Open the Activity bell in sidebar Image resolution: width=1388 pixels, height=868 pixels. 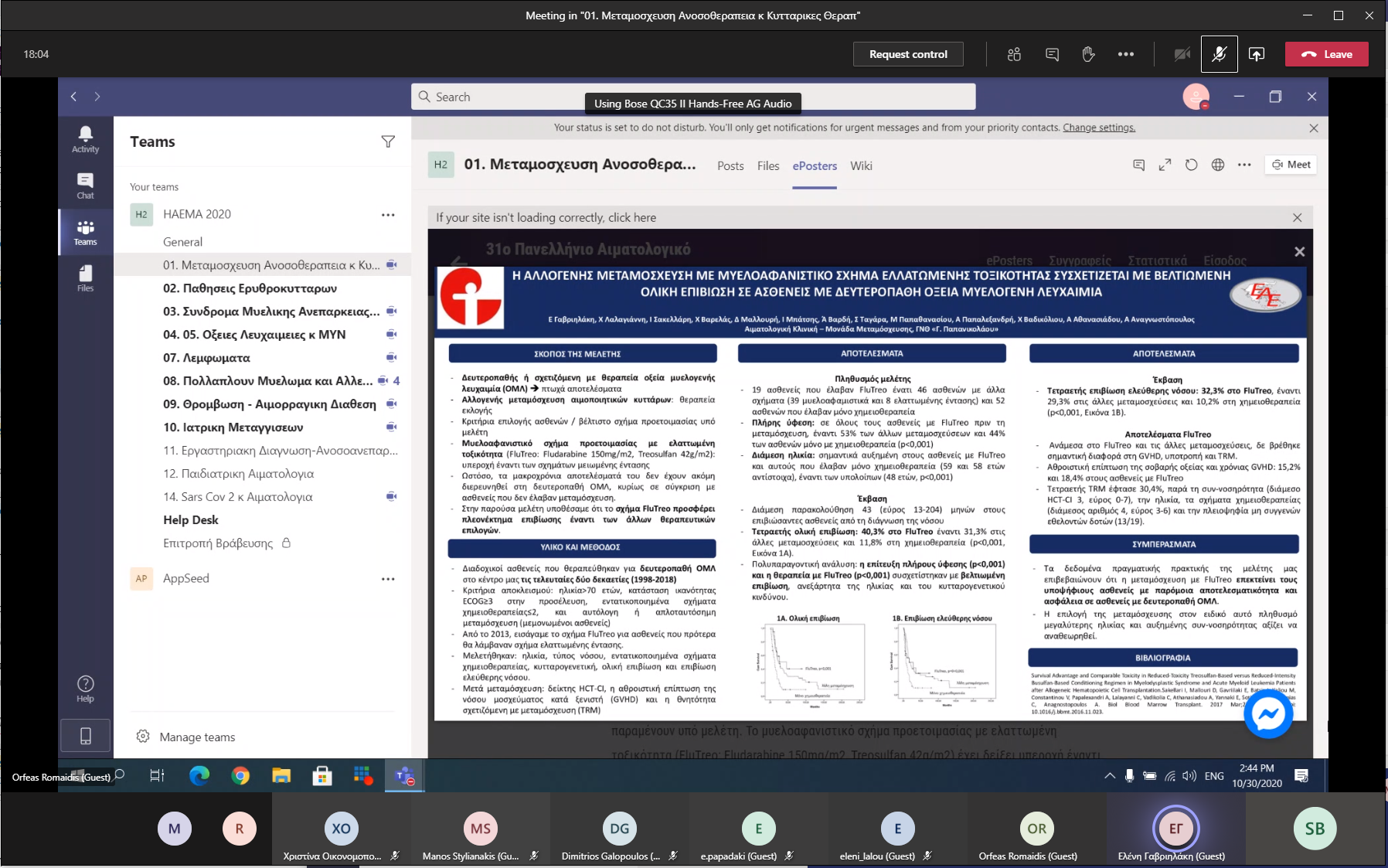(85, 139)
